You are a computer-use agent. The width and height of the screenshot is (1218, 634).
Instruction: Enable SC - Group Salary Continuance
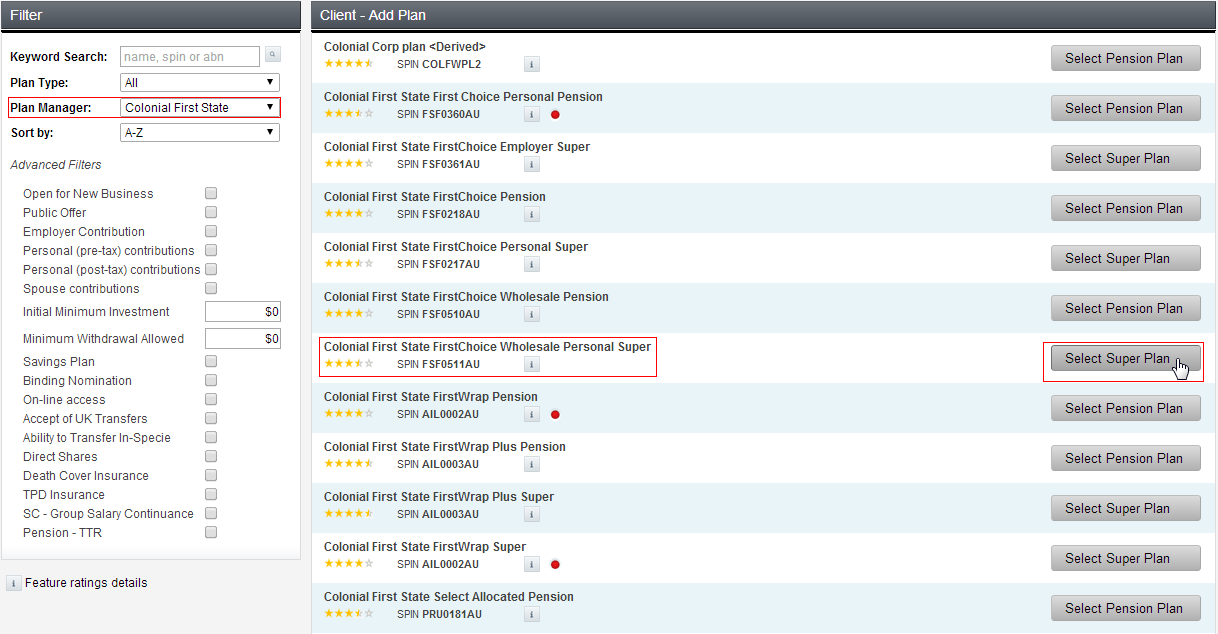click(211, 513)
